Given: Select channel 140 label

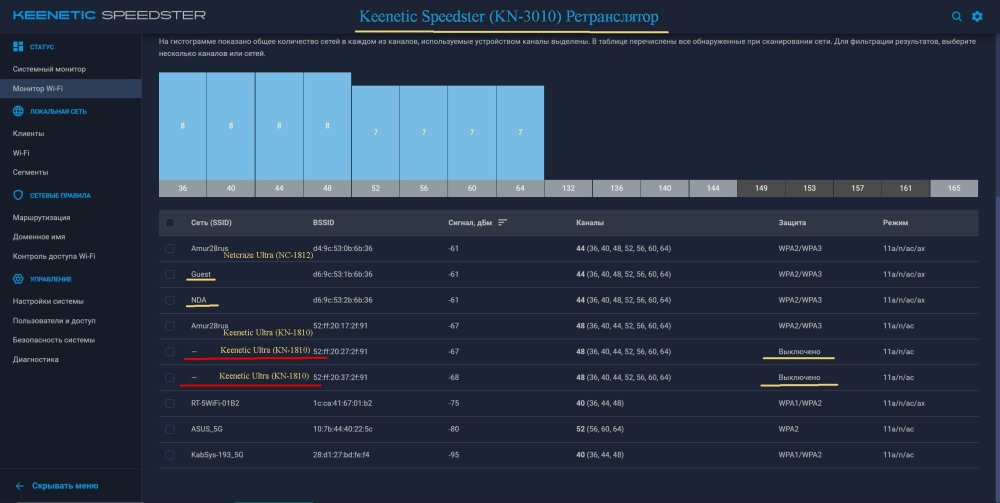Looking at the screenshot, I should (665, 188).
